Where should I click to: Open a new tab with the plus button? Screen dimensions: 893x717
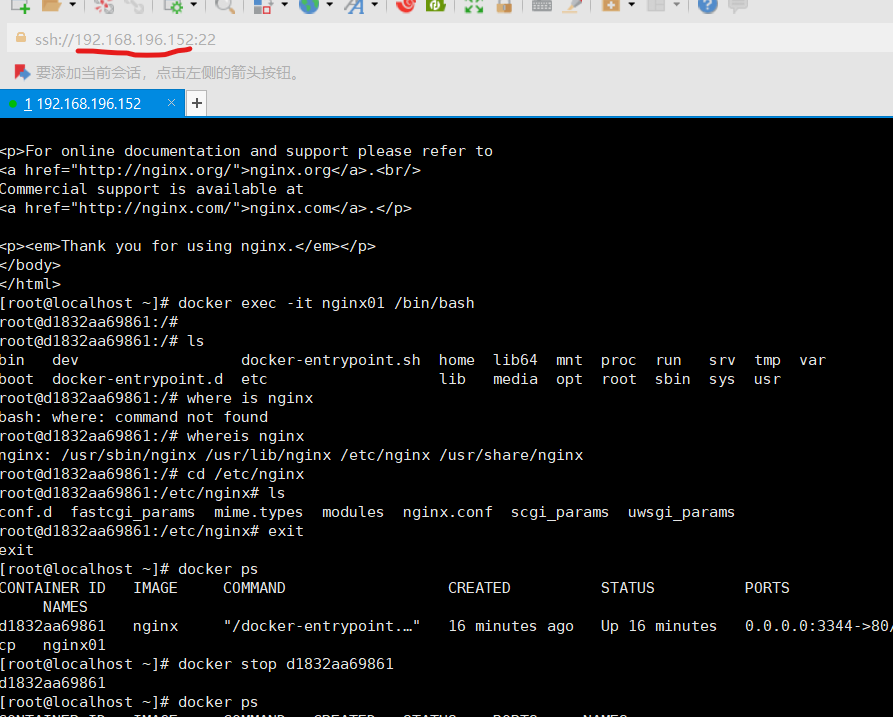196,103
